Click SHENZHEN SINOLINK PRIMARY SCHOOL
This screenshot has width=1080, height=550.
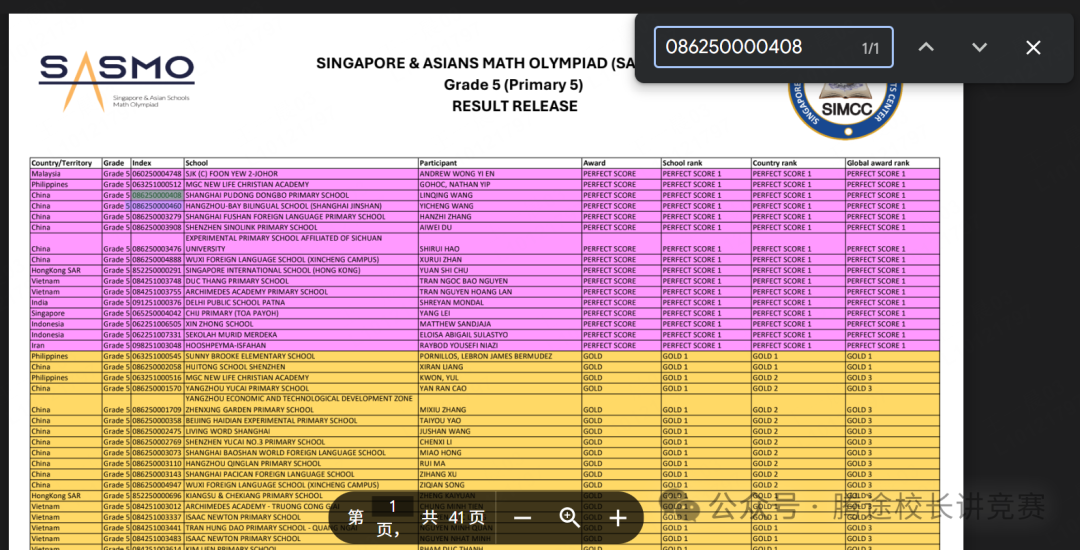click(251, 227)
